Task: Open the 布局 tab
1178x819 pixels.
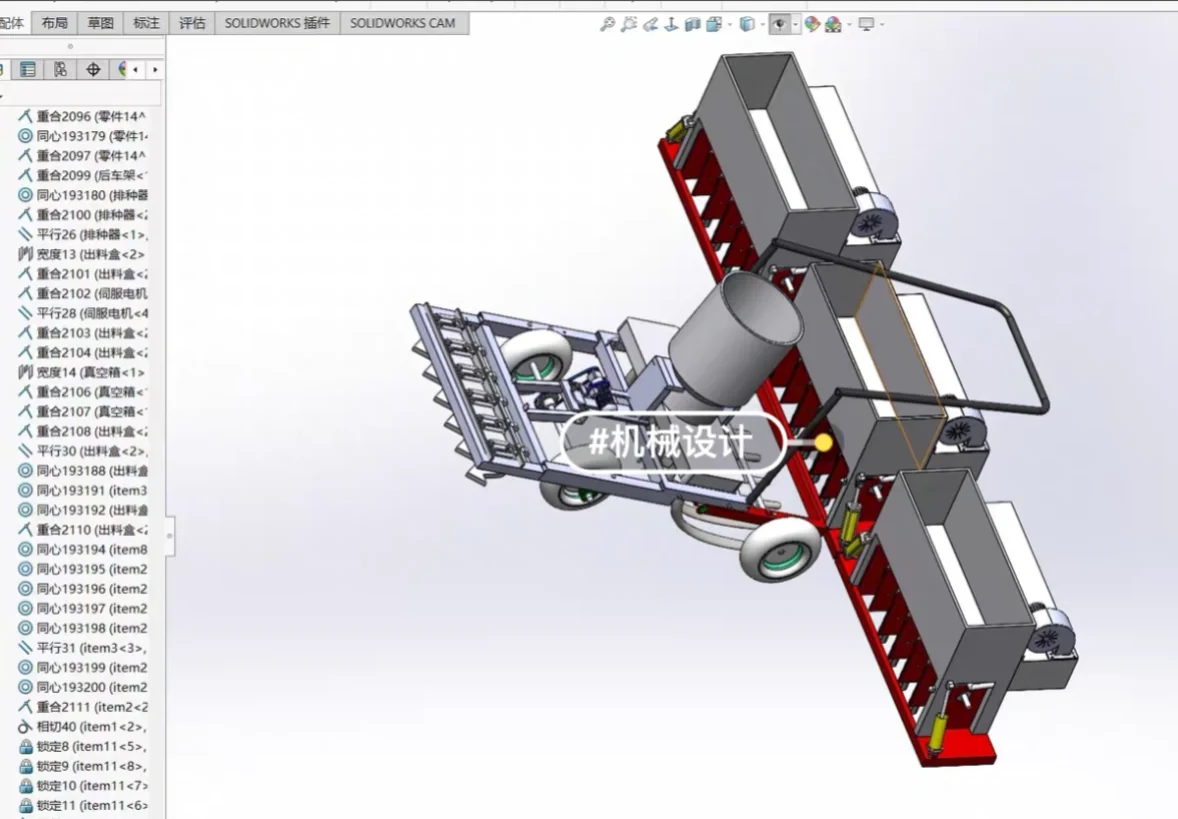Action: click(54, 23)
